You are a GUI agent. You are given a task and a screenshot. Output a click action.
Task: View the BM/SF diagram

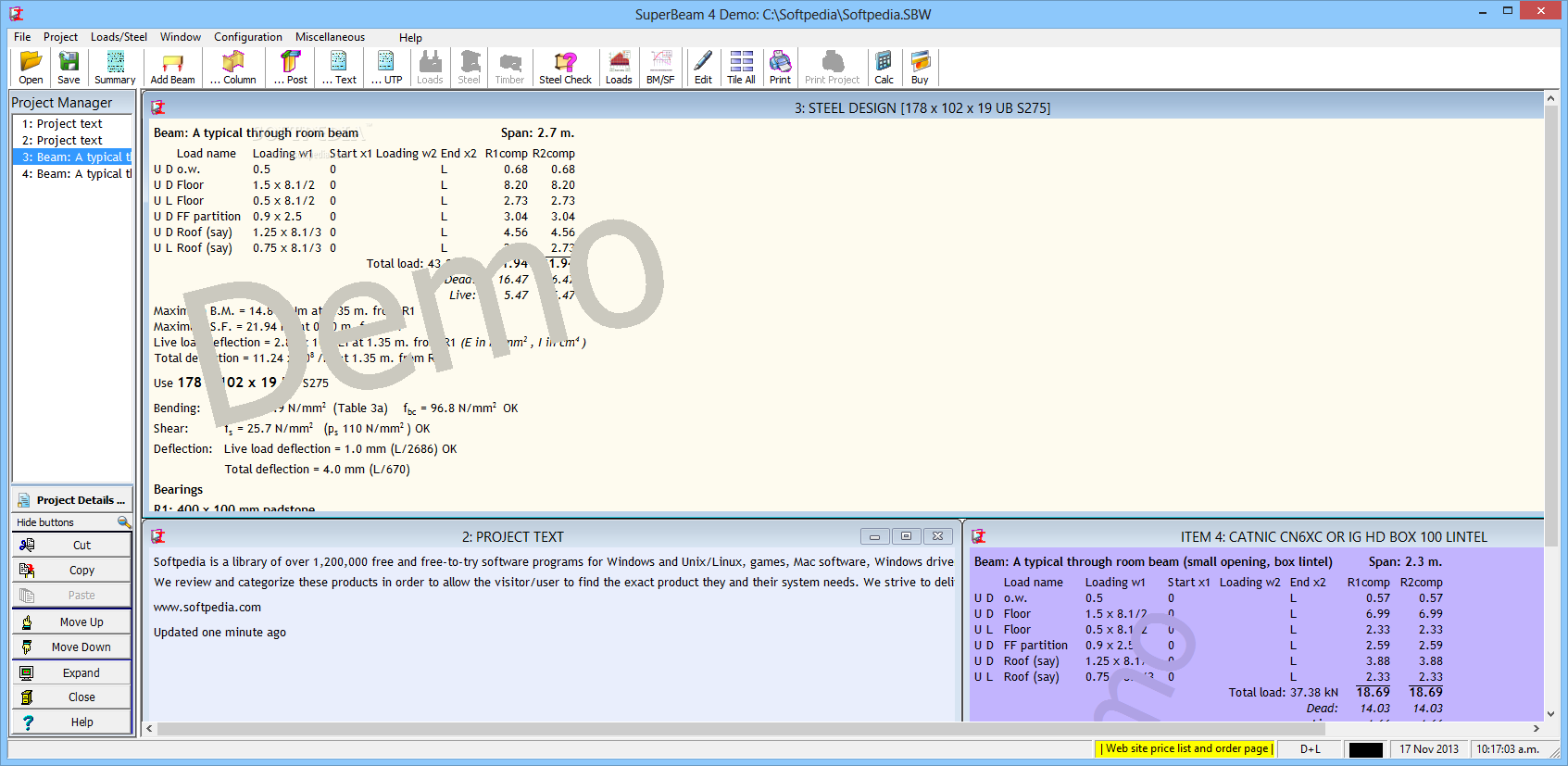(x=660, y=68)
